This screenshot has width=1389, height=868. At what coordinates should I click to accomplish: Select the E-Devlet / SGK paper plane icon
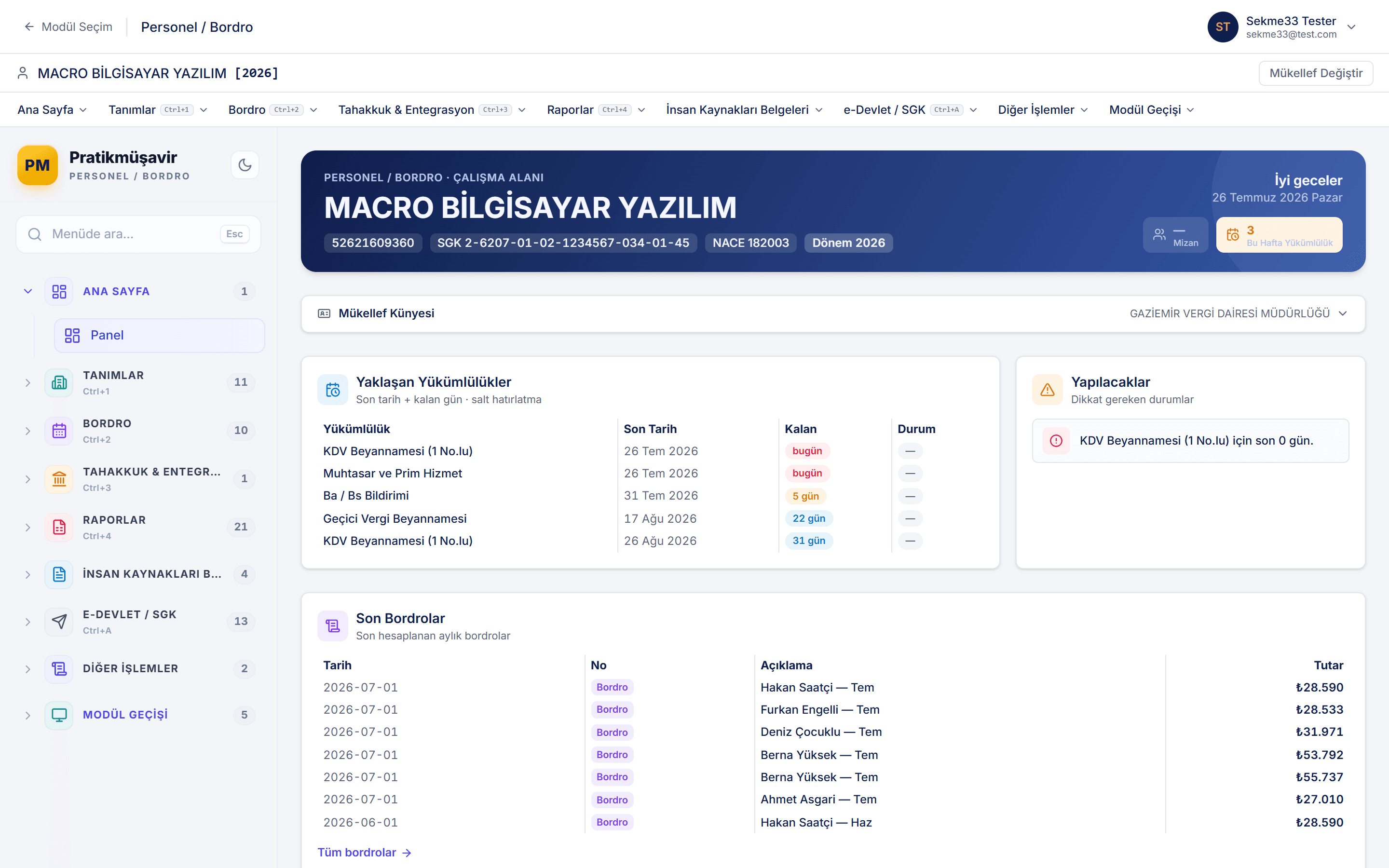(x=59, y=621)
